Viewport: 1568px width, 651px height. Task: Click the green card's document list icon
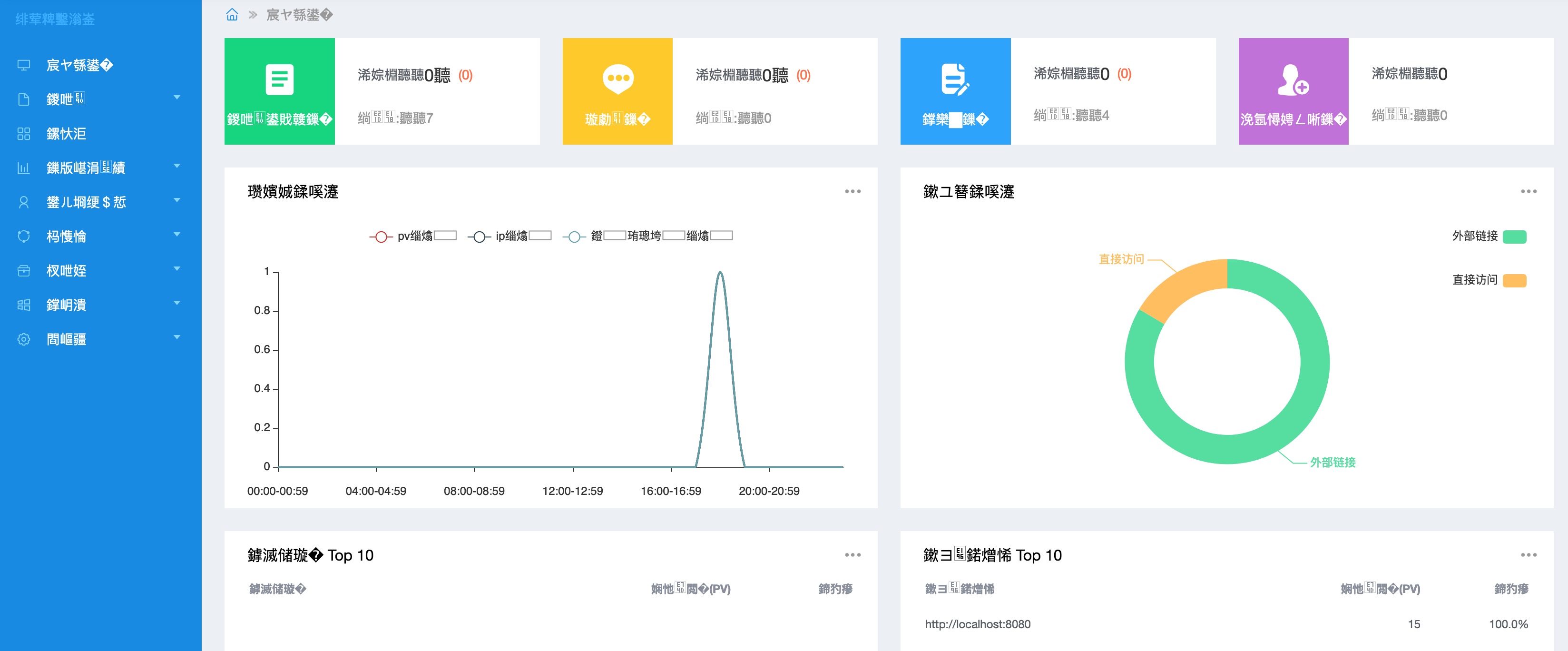(x=279, y=79)
